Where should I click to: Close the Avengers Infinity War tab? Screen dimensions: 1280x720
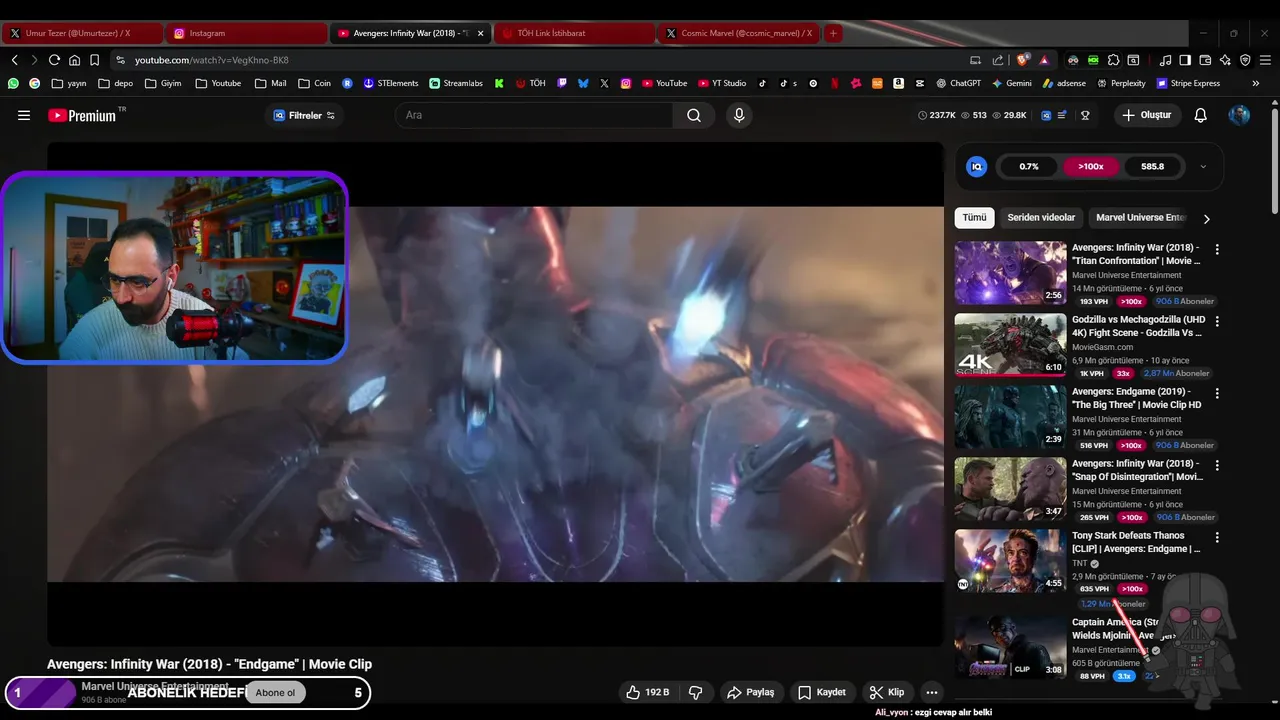click(x=480, y=33)
